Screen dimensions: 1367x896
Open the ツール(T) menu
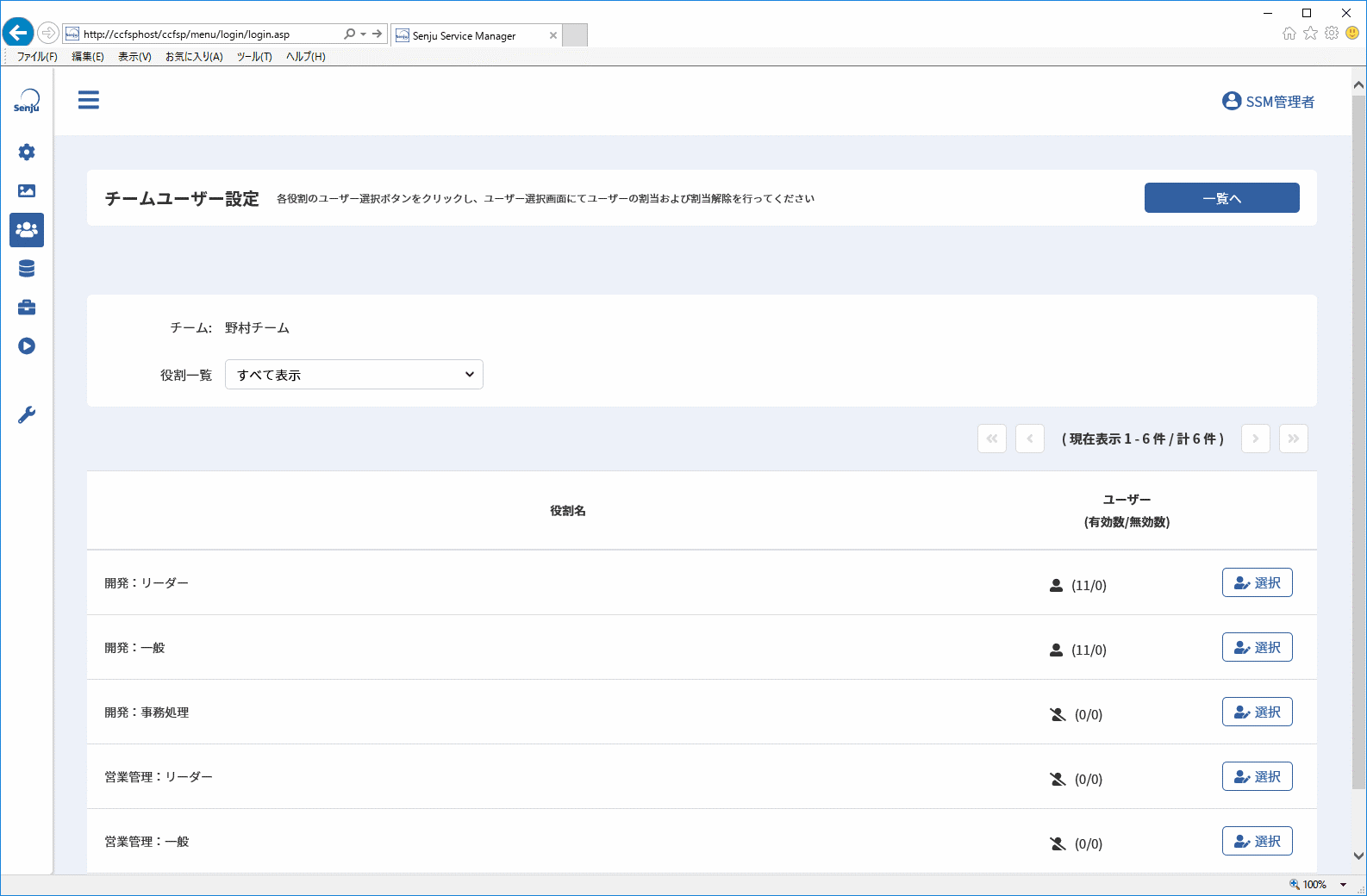pos(254,57)
